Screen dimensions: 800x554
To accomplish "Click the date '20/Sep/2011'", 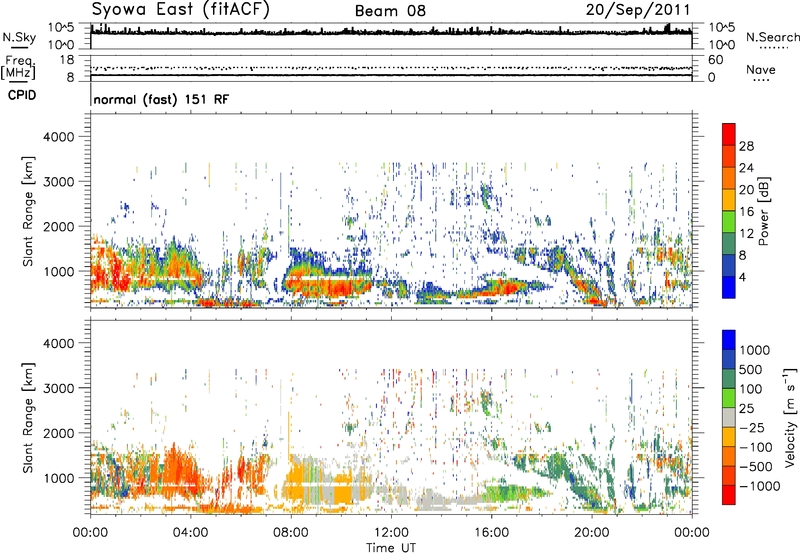I will coord(638,10).
